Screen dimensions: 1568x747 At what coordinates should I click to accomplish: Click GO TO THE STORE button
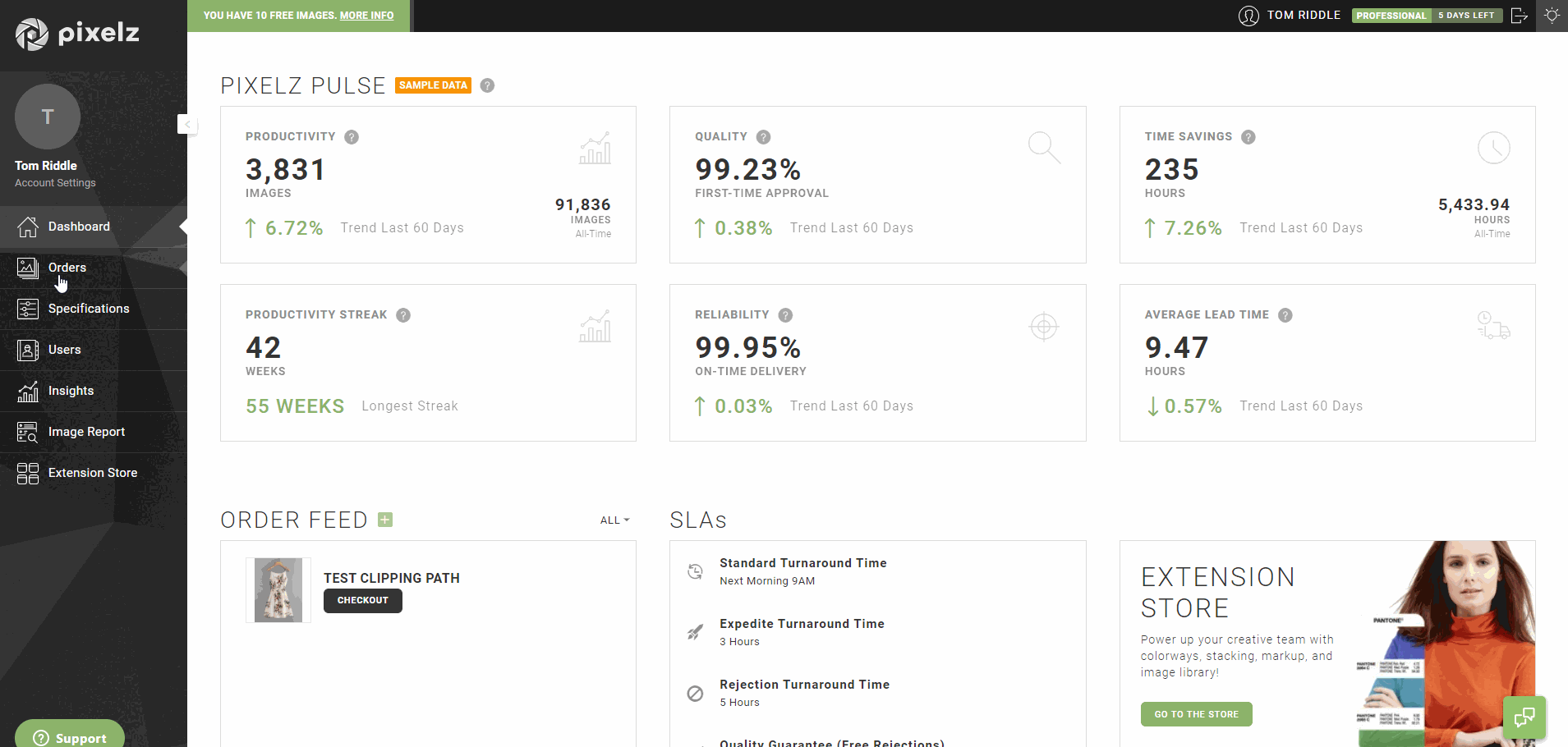coord(1196,714)
